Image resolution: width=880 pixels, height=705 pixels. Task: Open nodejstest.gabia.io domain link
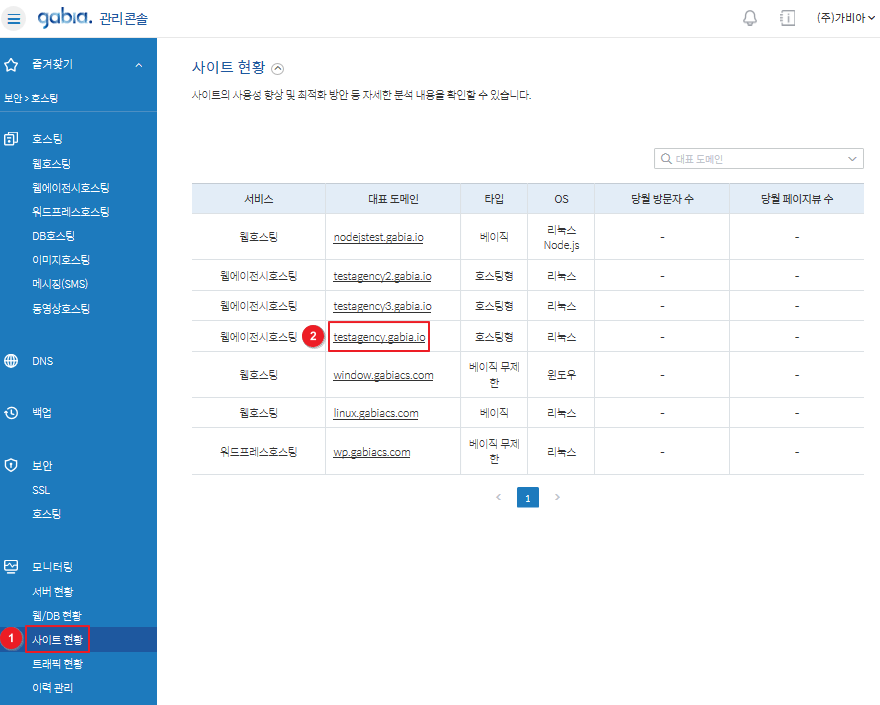coord(378,237)
